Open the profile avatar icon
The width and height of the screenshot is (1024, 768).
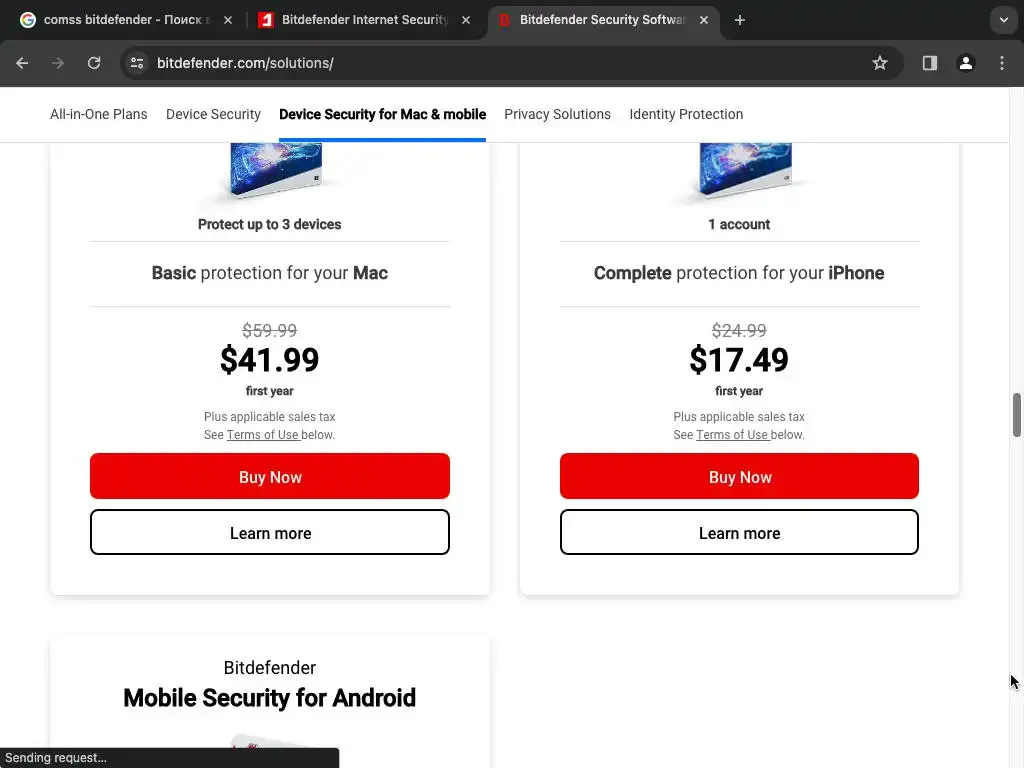(965, 63)
